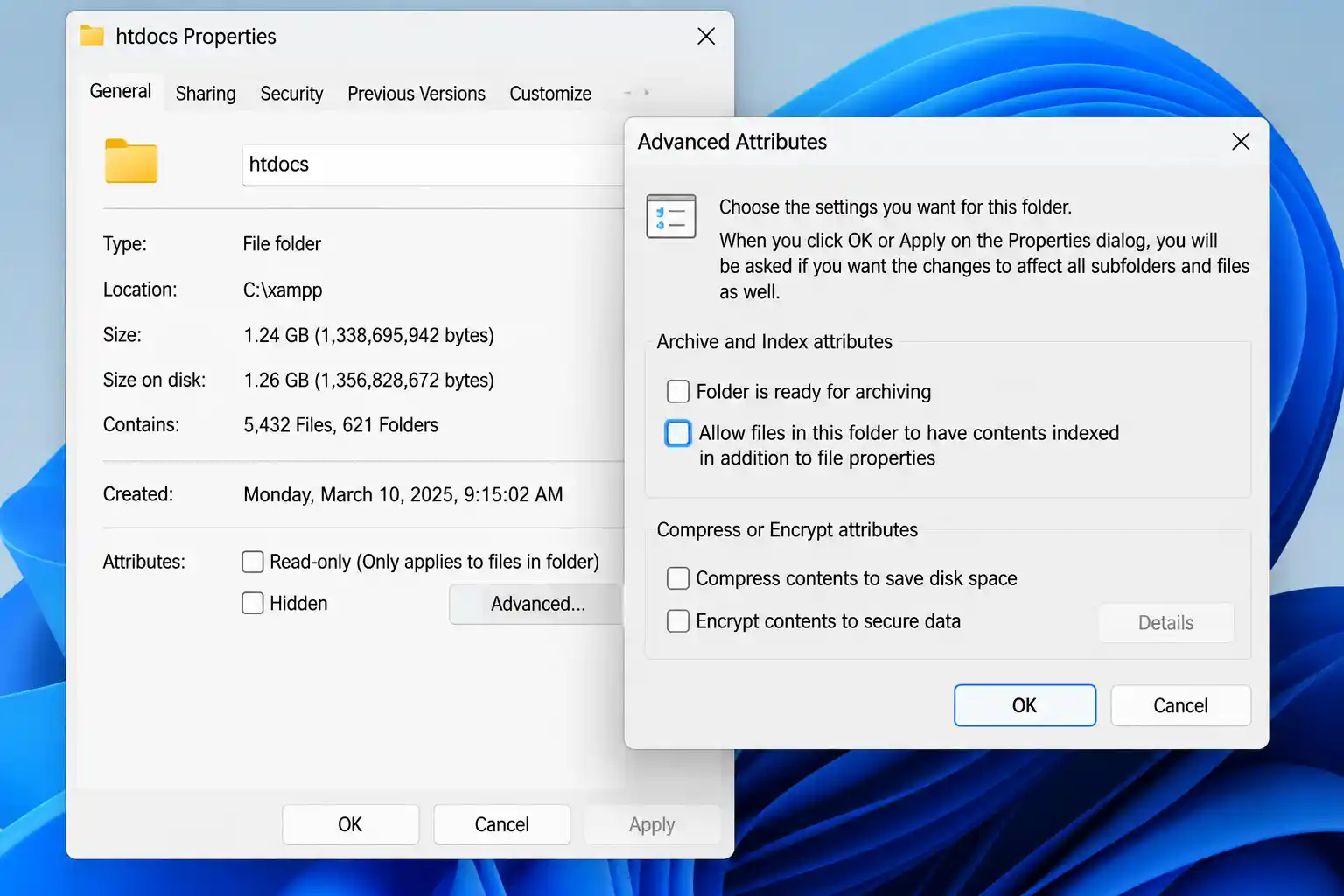Viewport: 1344px width, 896px height.
Task: Toggle Allow files to have contents indexed
Action: click(678, 433)
